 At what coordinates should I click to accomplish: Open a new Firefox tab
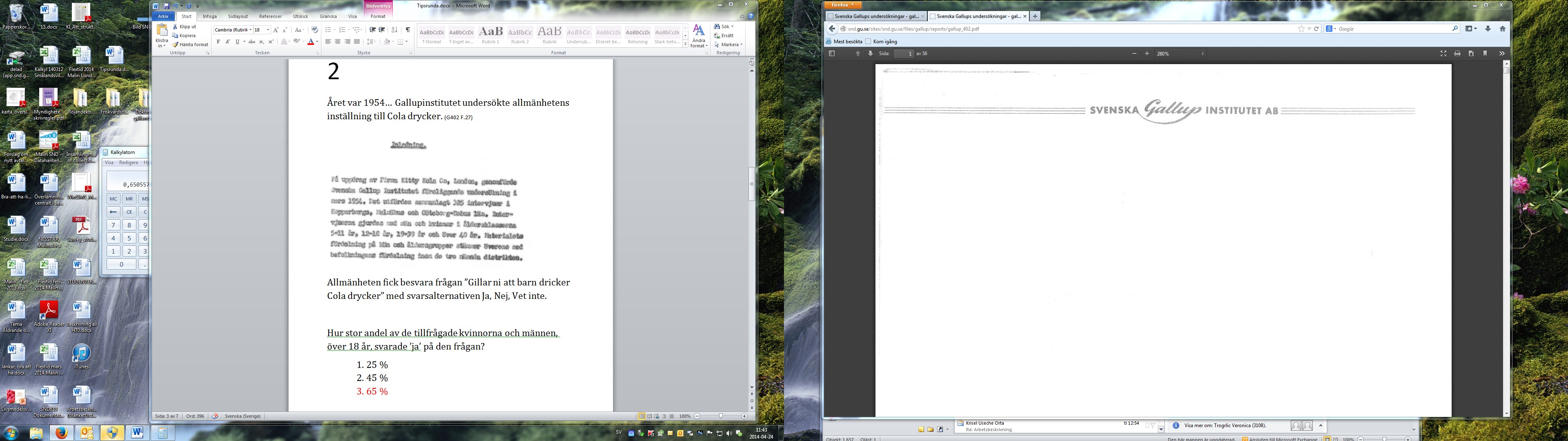coord(1036,16)
